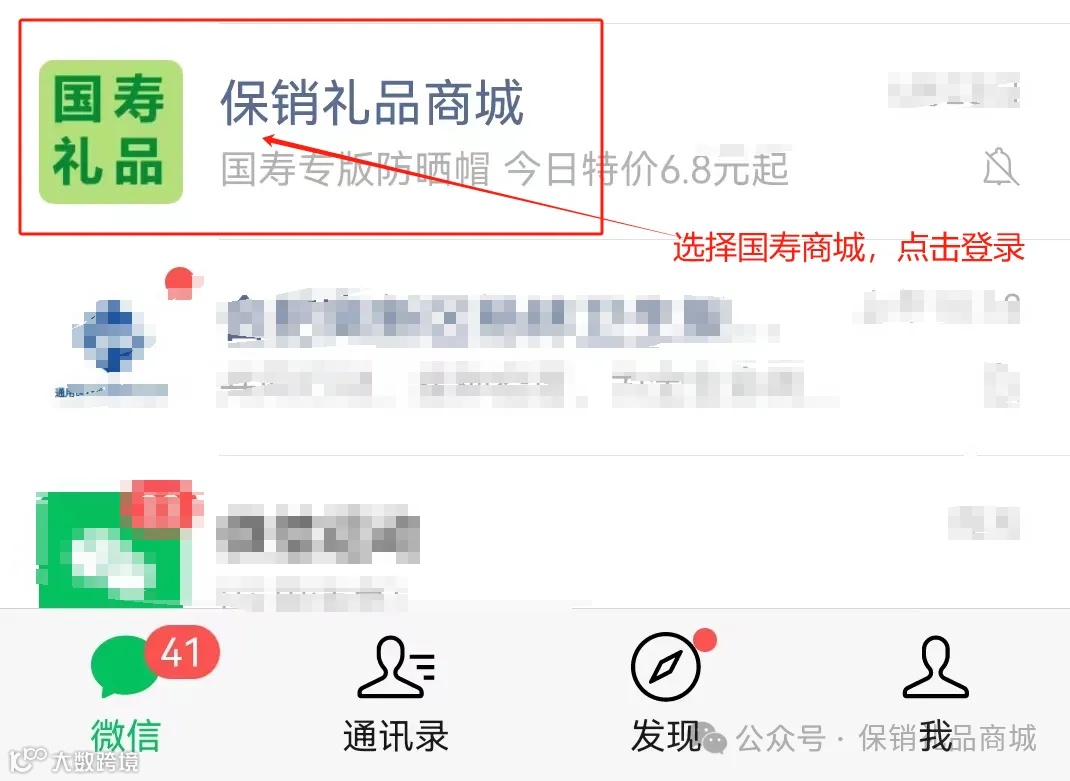Select the 通讯录 contacts icon
This screenshot has height=781, width=1070.
[x=396, y=667]
